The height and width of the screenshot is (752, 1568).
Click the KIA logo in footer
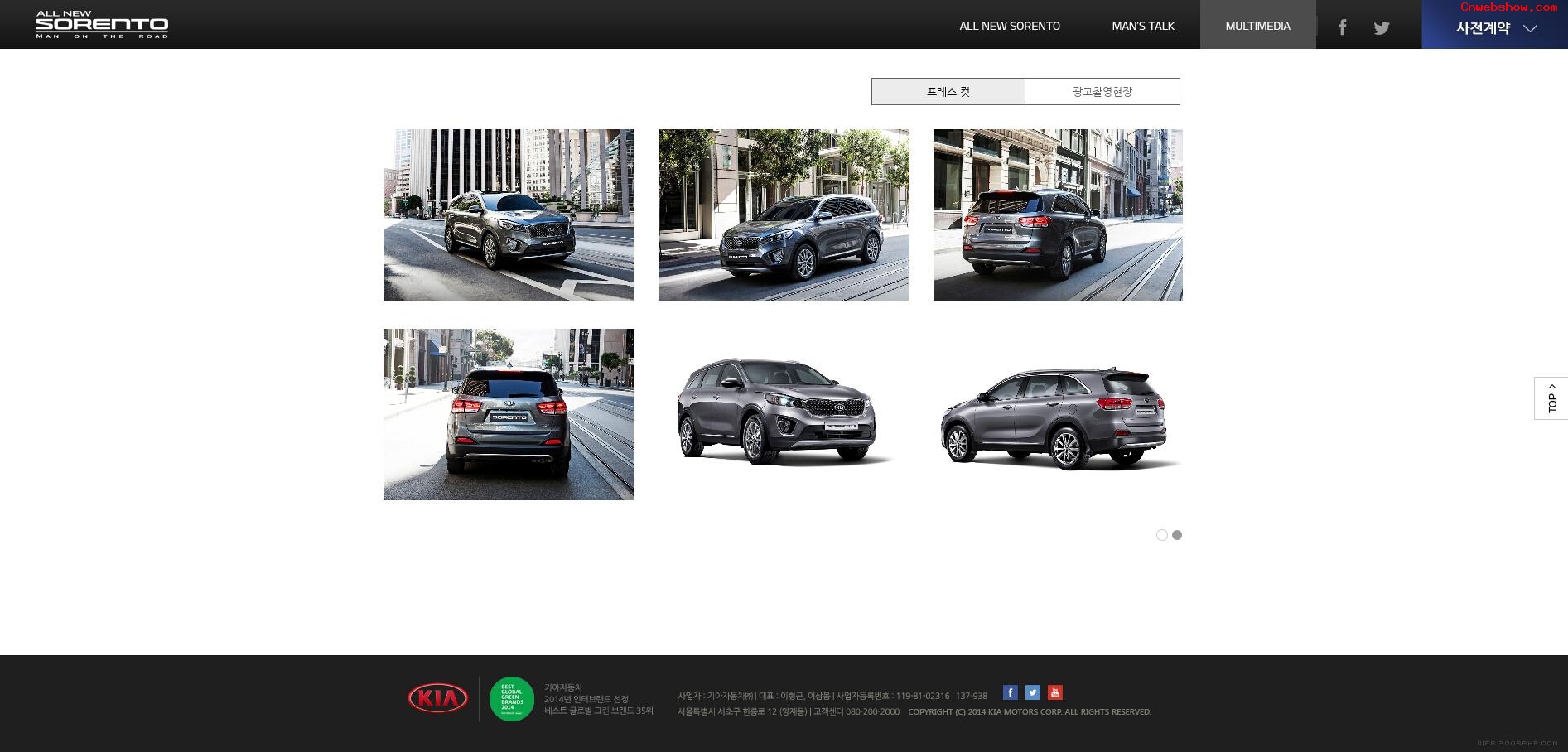(437, 698)
